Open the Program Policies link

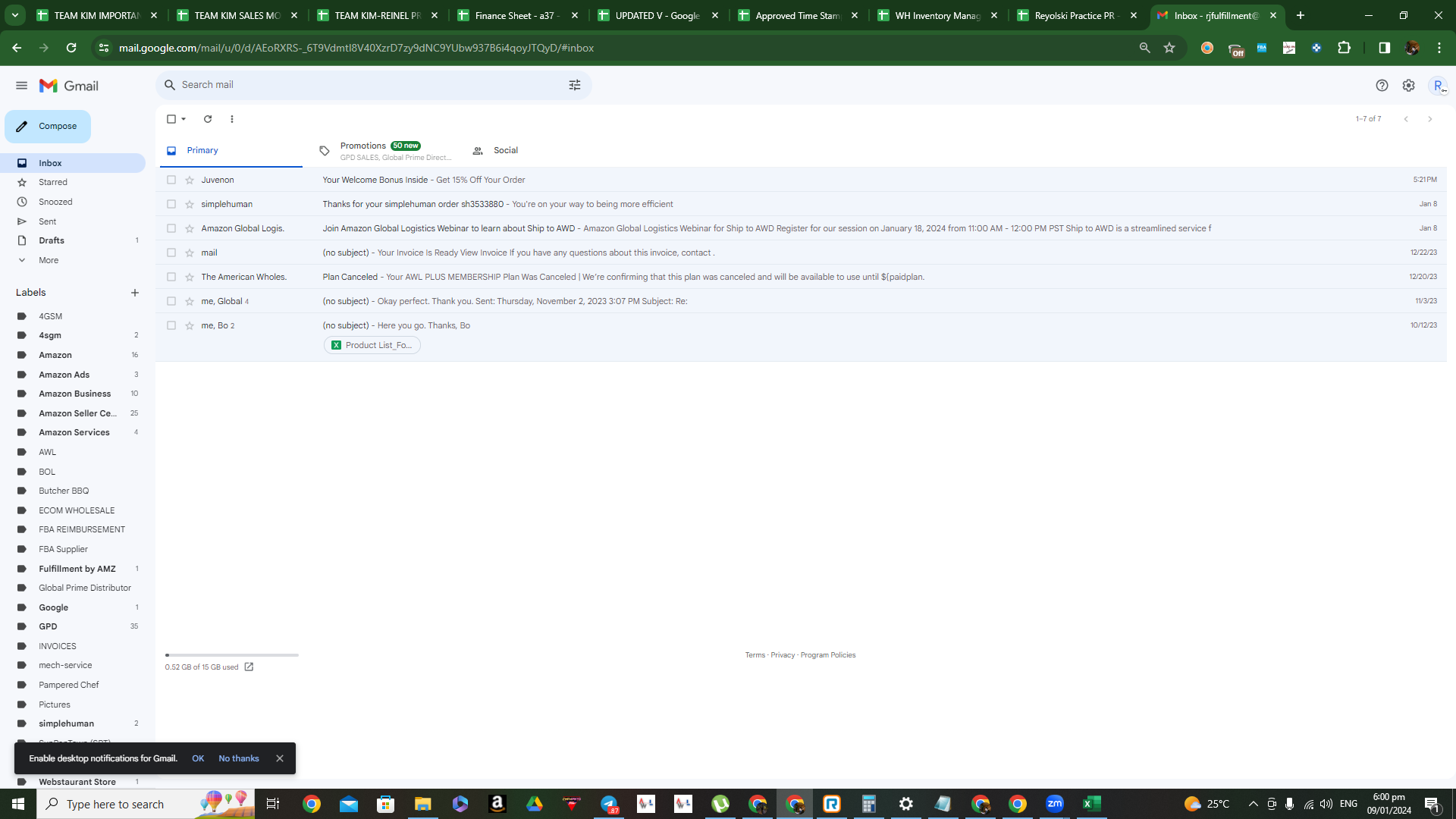828,655
